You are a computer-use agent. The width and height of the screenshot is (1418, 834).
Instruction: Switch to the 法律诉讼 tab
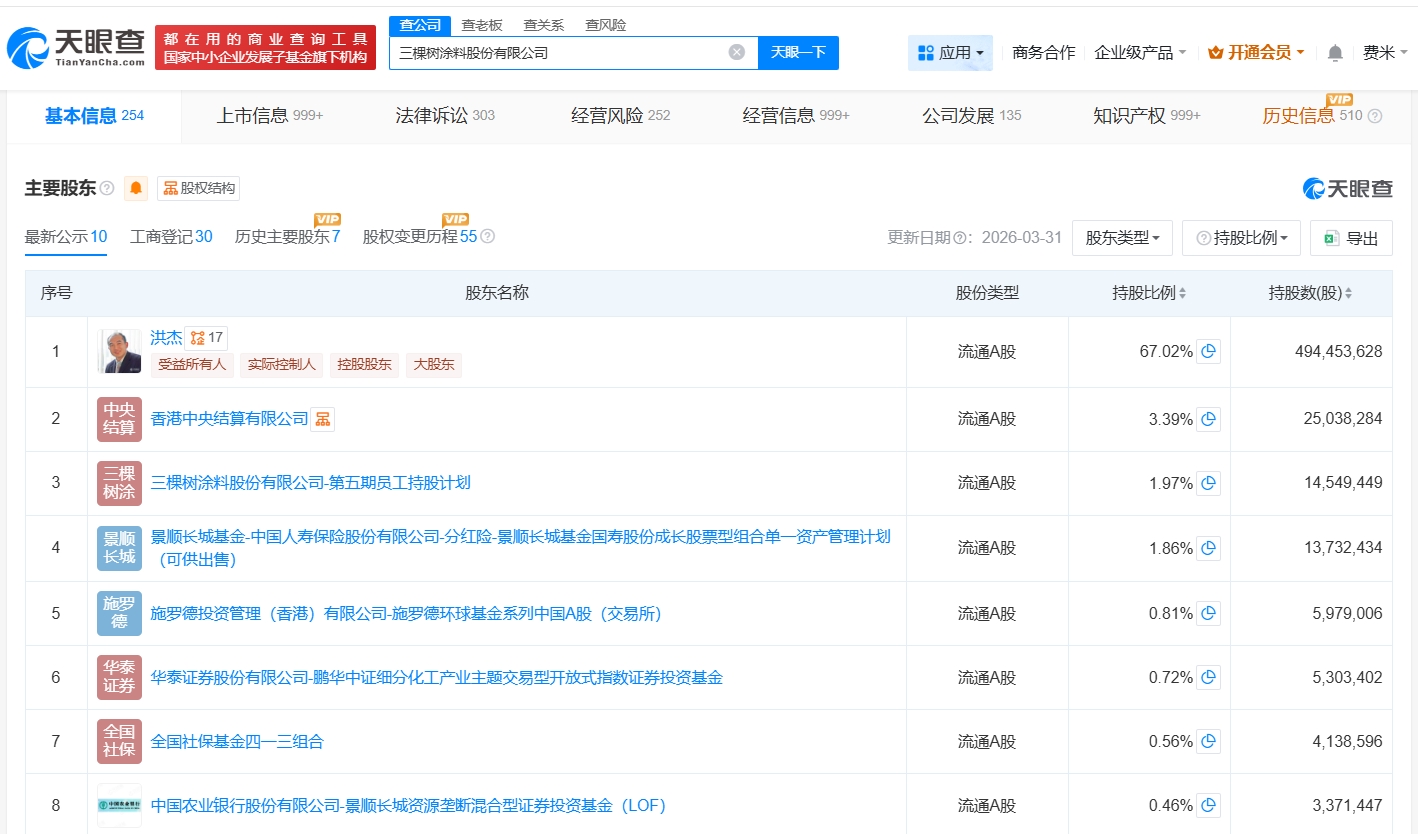[x=445, y=116]
